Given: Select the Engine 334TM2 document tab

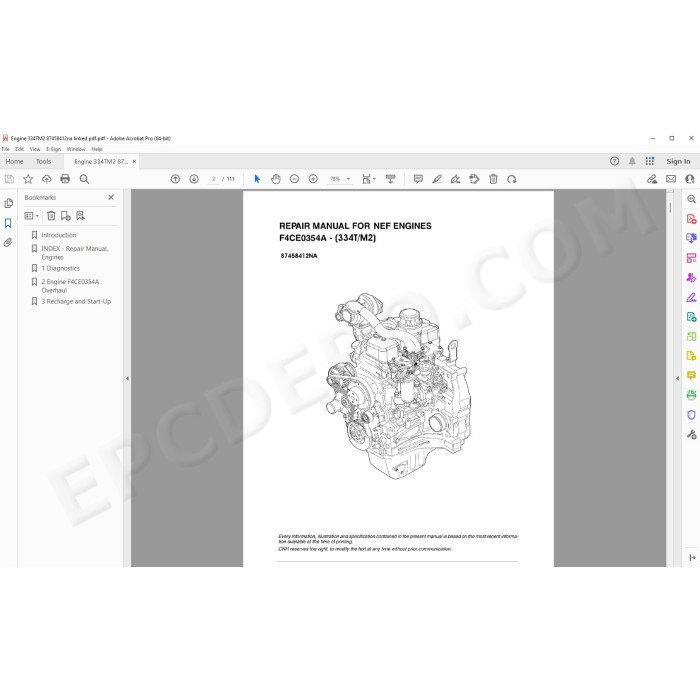Looking at the screenshot, I should point(101,162).
